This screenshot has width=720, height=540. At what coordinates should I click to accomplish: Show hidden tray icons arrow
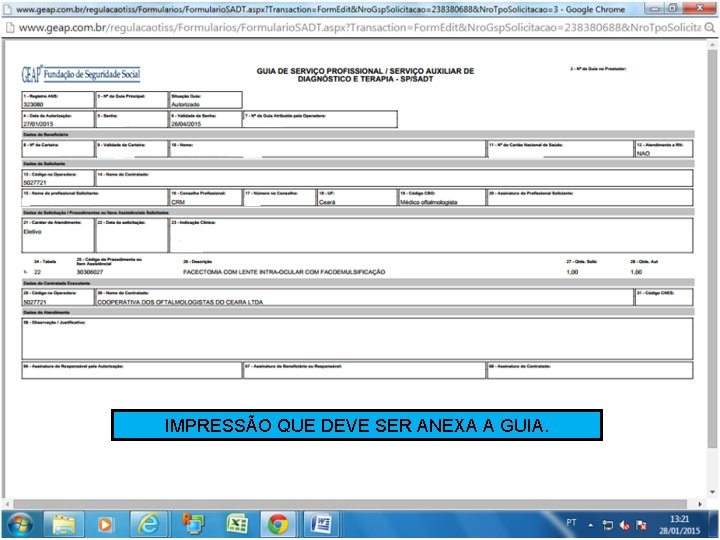tap(591, 525)
